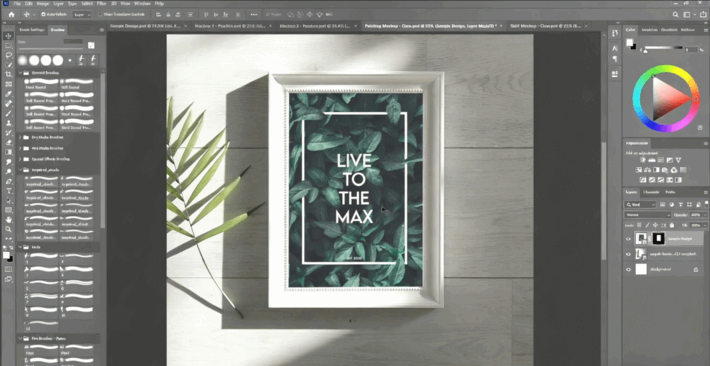
Task: Expand the Special Effects Brushes folder
Action: 20,159
